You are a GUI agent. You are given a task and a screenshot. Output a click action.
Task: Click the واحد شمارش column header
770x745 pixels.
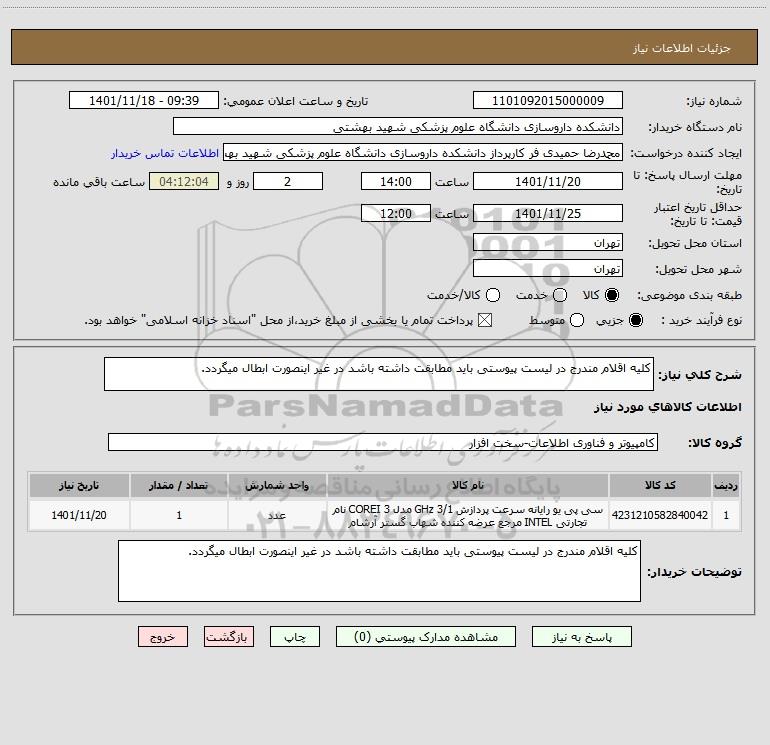[277, 485]
